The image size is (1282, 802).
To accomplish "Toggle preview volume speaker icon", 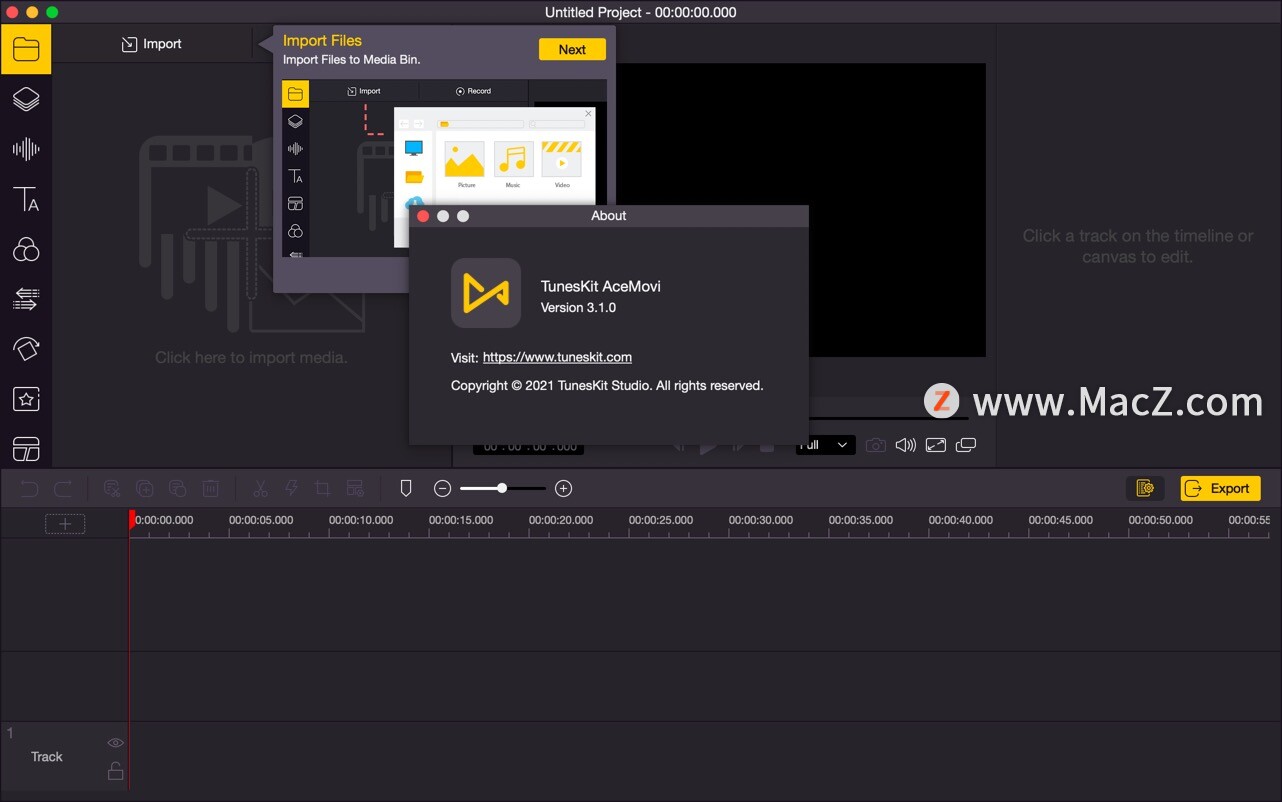I will (906, 445).
